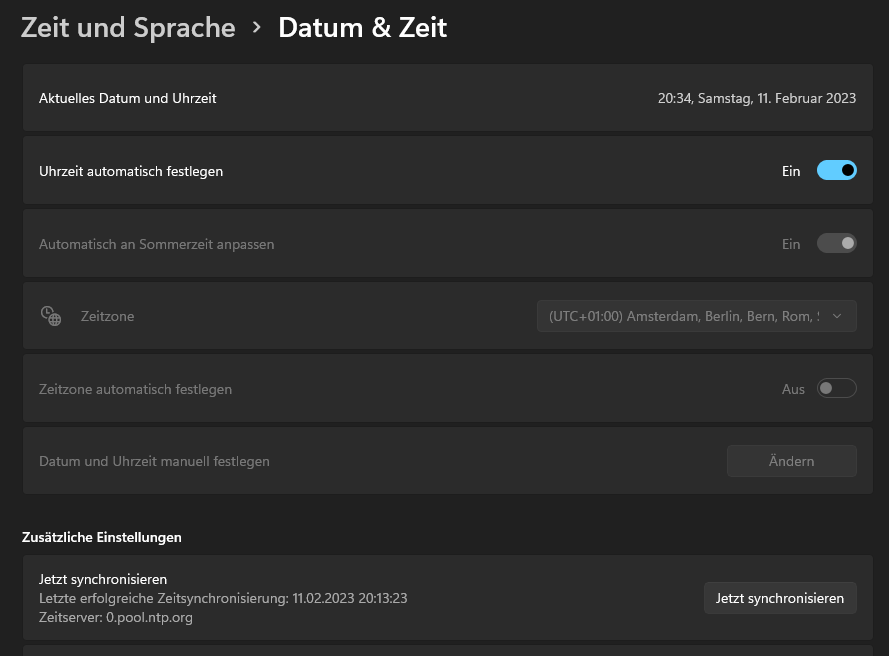
Task: Click the Automatisch an Sommerzeit anpassen label
Action: point(156,244)
